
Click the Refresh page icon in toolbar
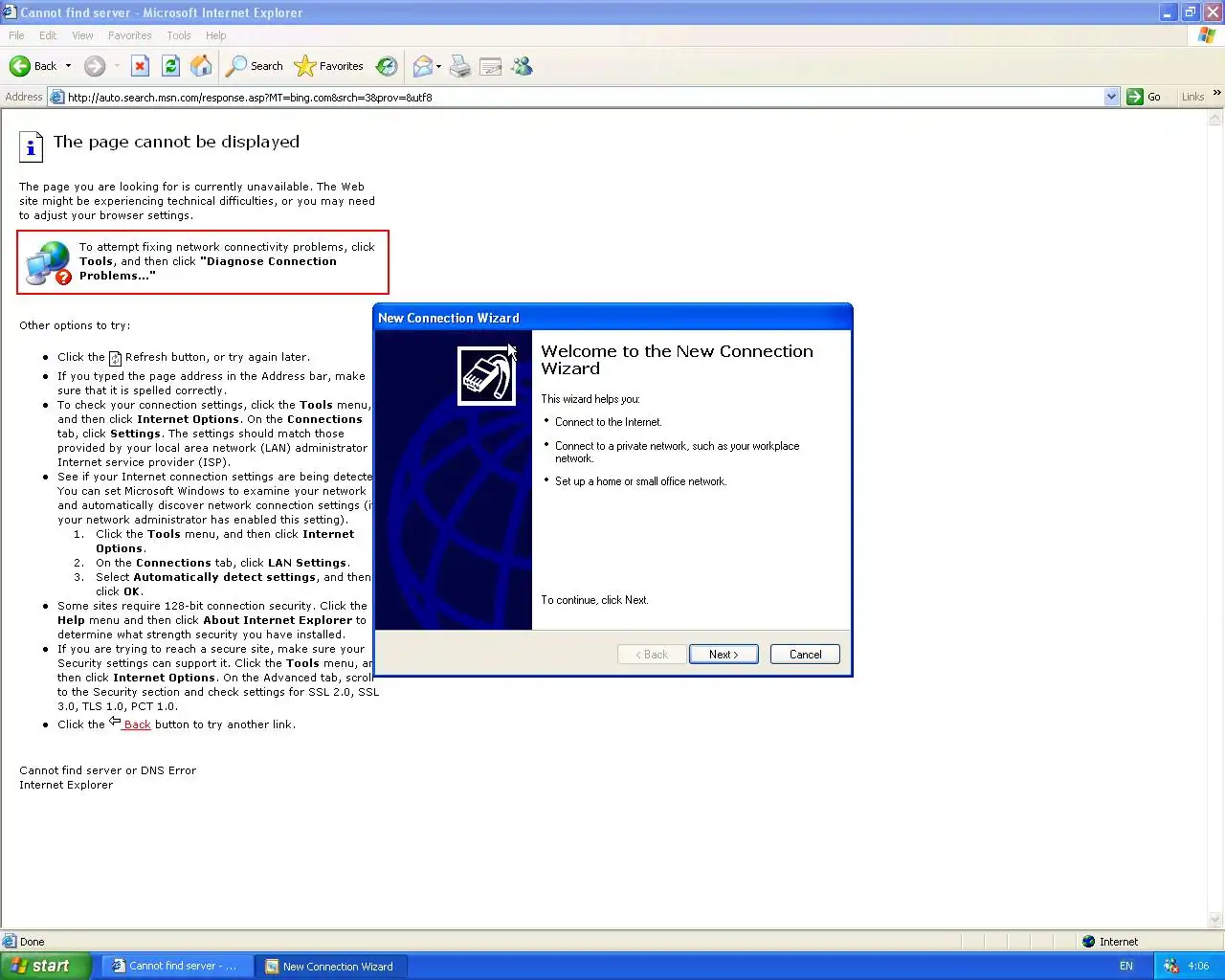[x=170, y=66]
